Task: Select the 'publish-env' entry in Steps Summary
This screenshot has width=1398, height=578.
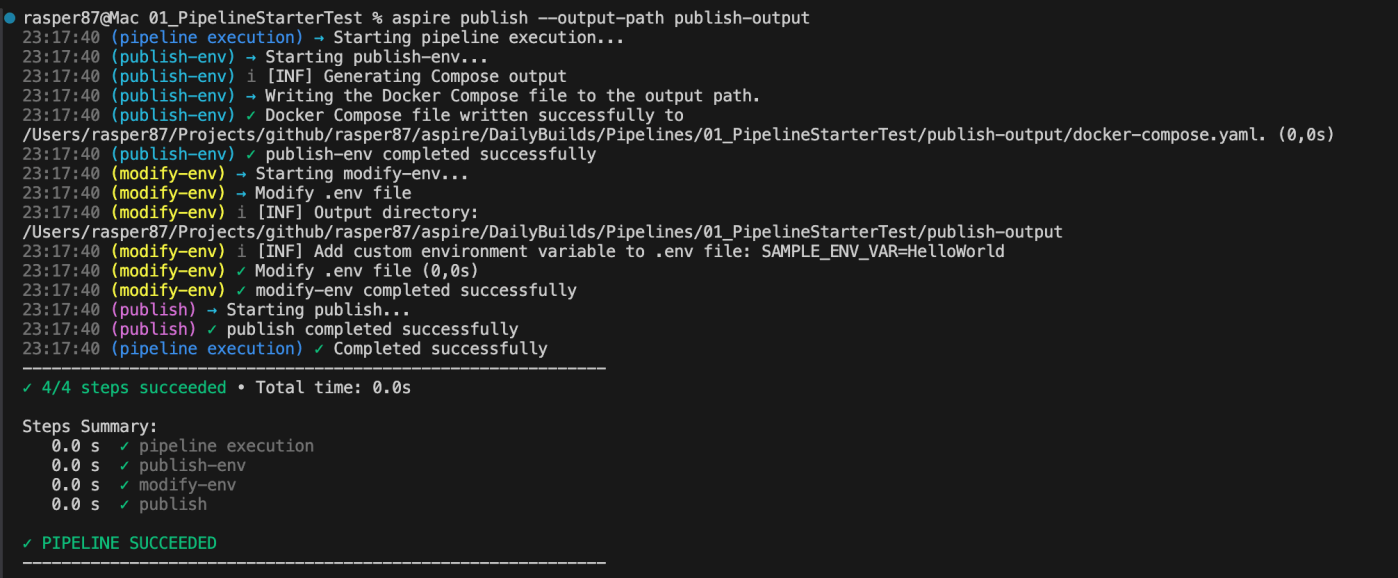Action: (x=192, y=466)
